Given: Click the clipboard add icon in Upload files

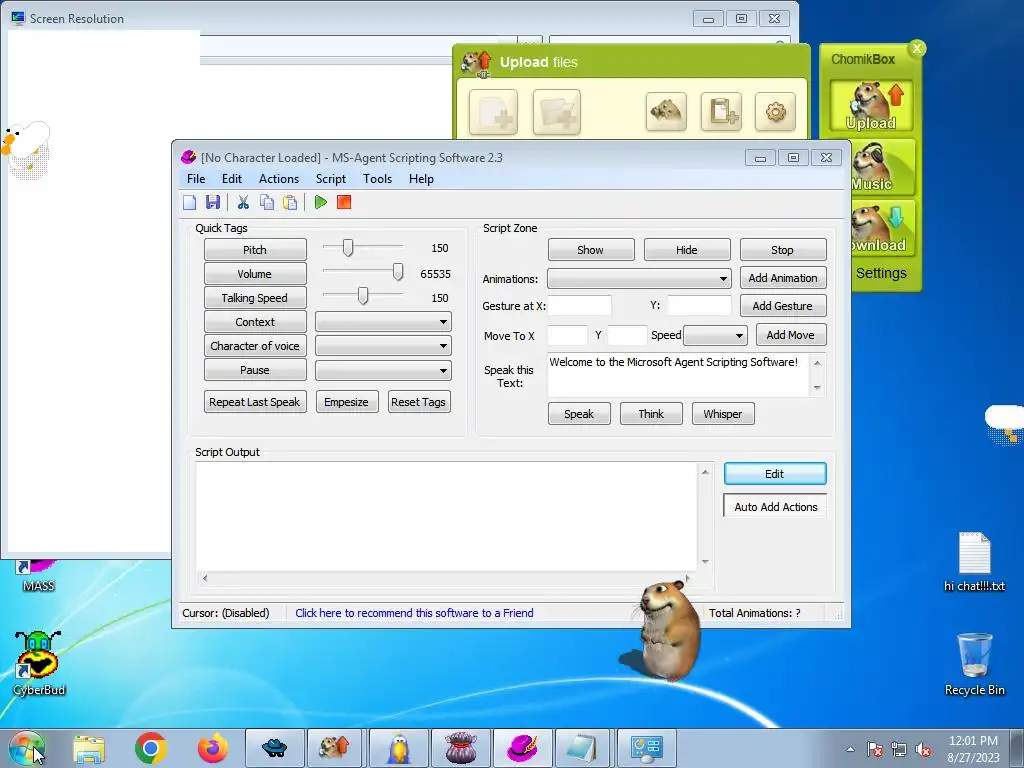Looking at the screenshot, I should point(721,112).
